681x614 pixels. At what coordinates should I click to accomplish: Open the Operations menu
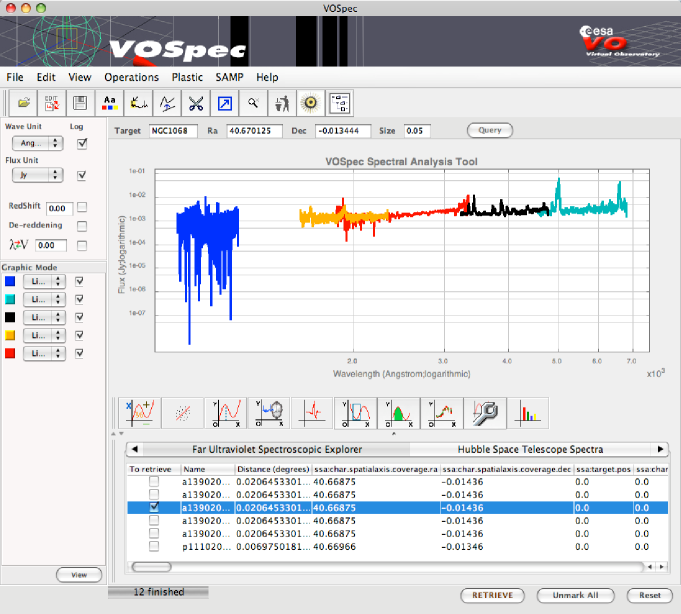[x=131, y=77]
